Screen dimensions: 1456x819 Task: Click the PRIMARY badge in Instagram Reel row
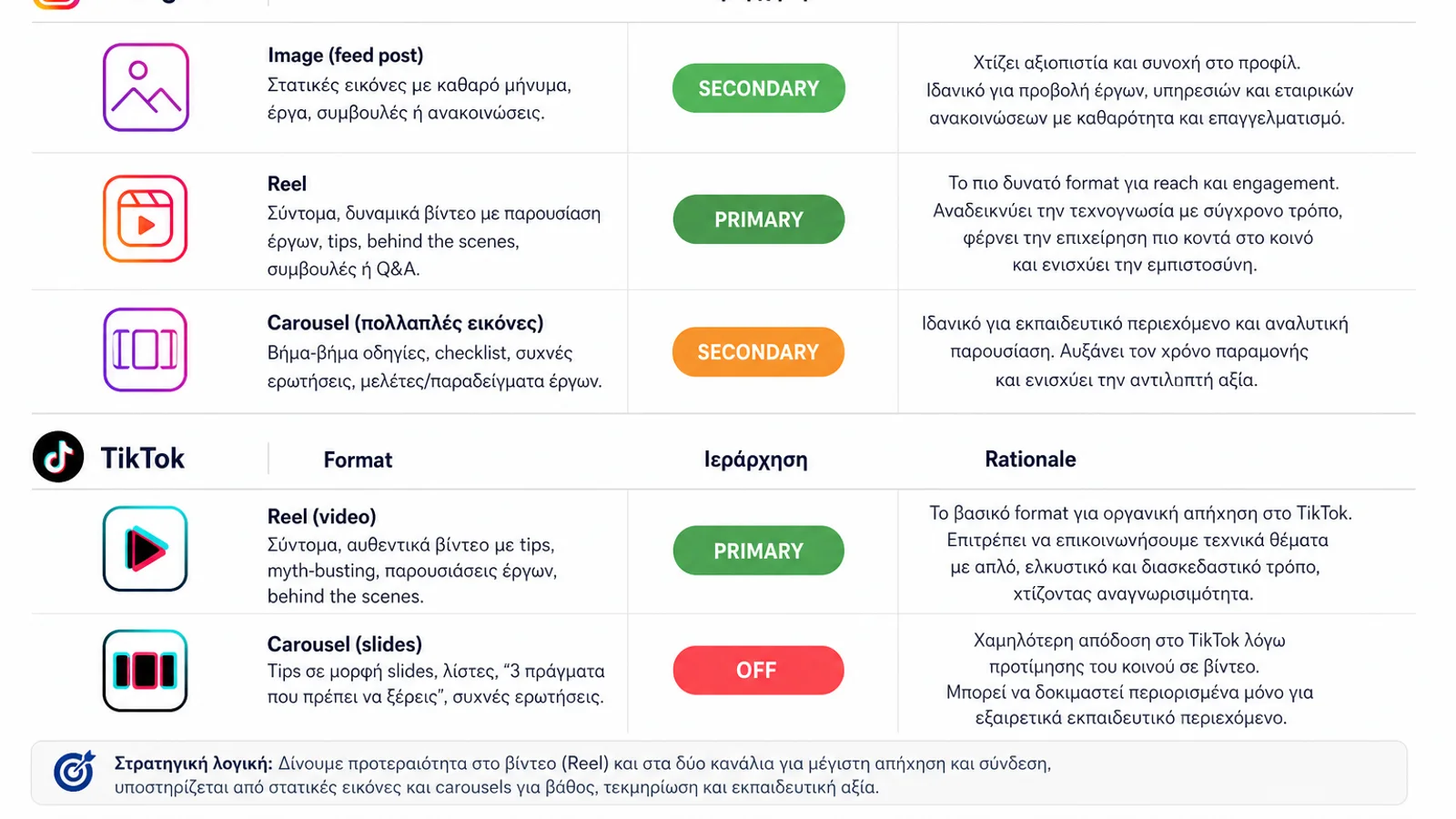(x=759, y=219)
